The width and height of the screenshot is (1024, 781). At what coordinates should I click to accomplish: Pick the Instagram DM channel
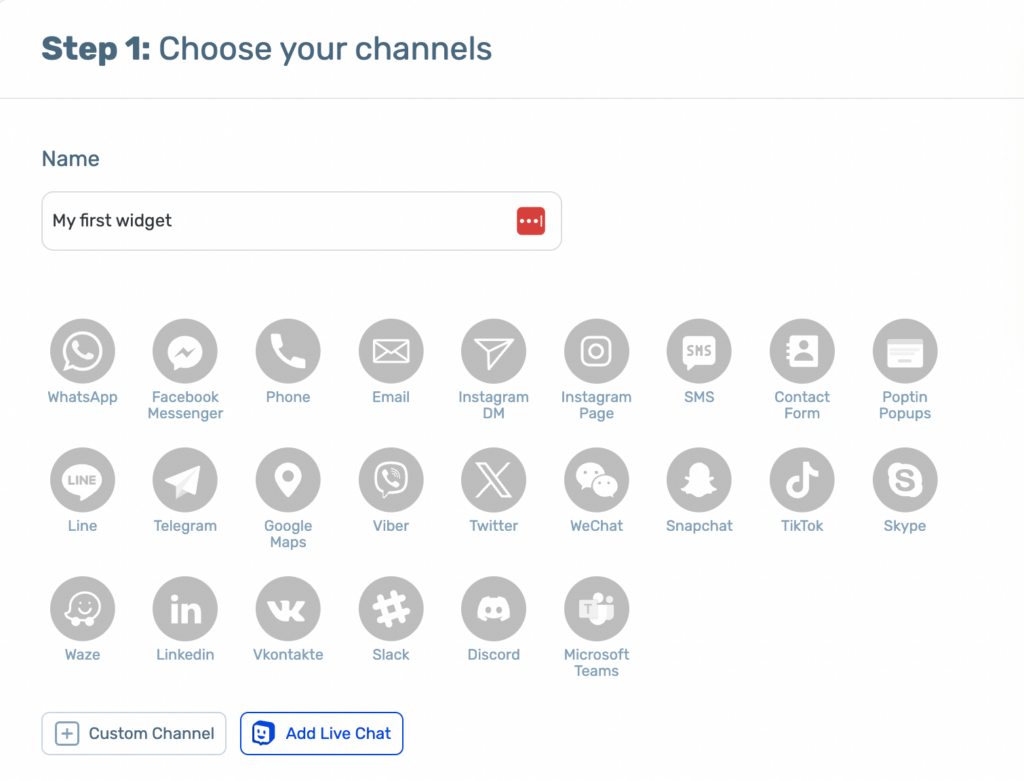tap(493, 352)
